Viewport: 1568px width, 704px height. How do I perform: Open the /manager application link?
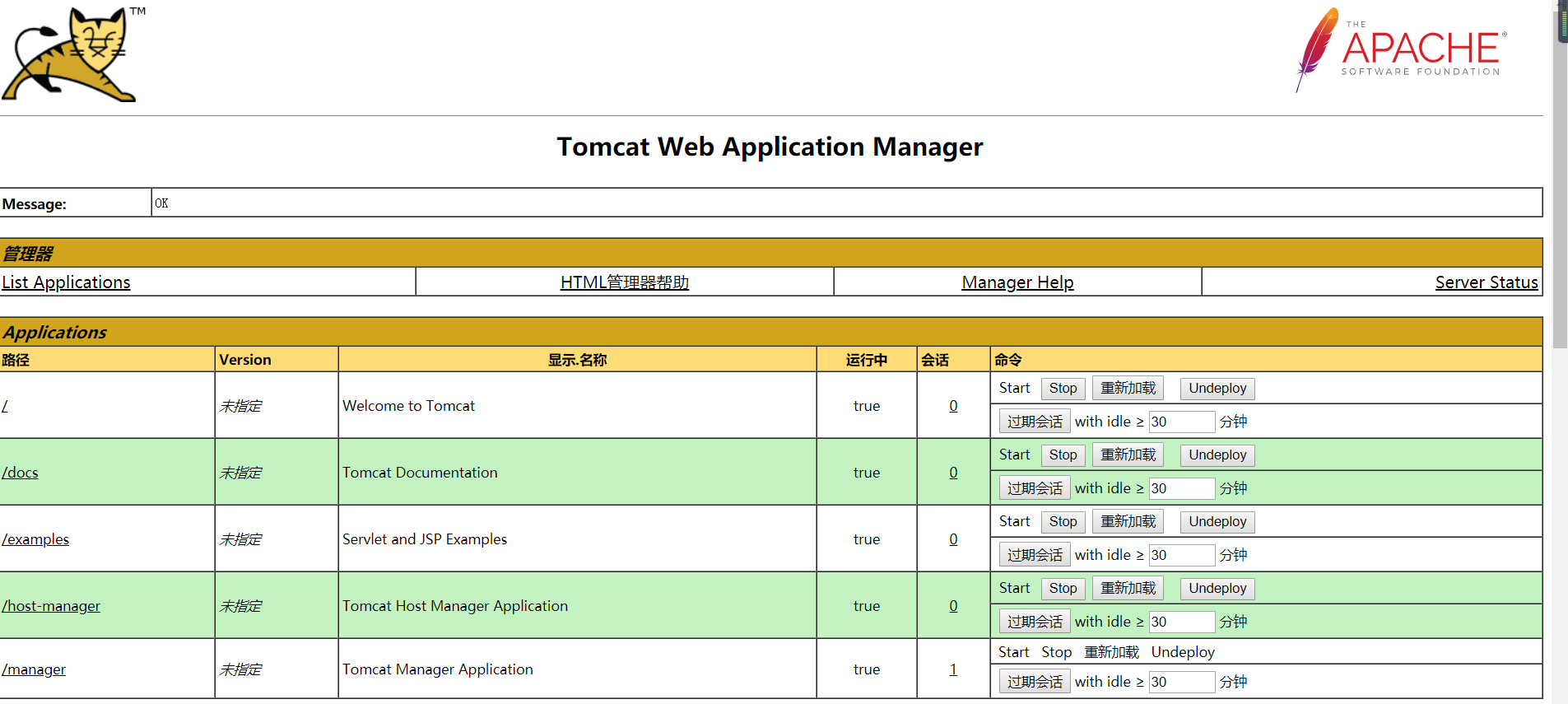[x=34, y=669]
